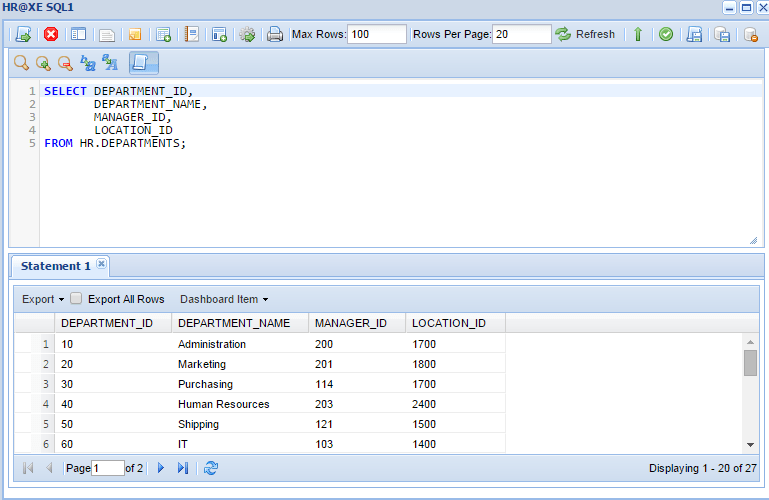769x500 pixels.
Task: Enable the Export All Rows checkbox
Action: (76, 299)
